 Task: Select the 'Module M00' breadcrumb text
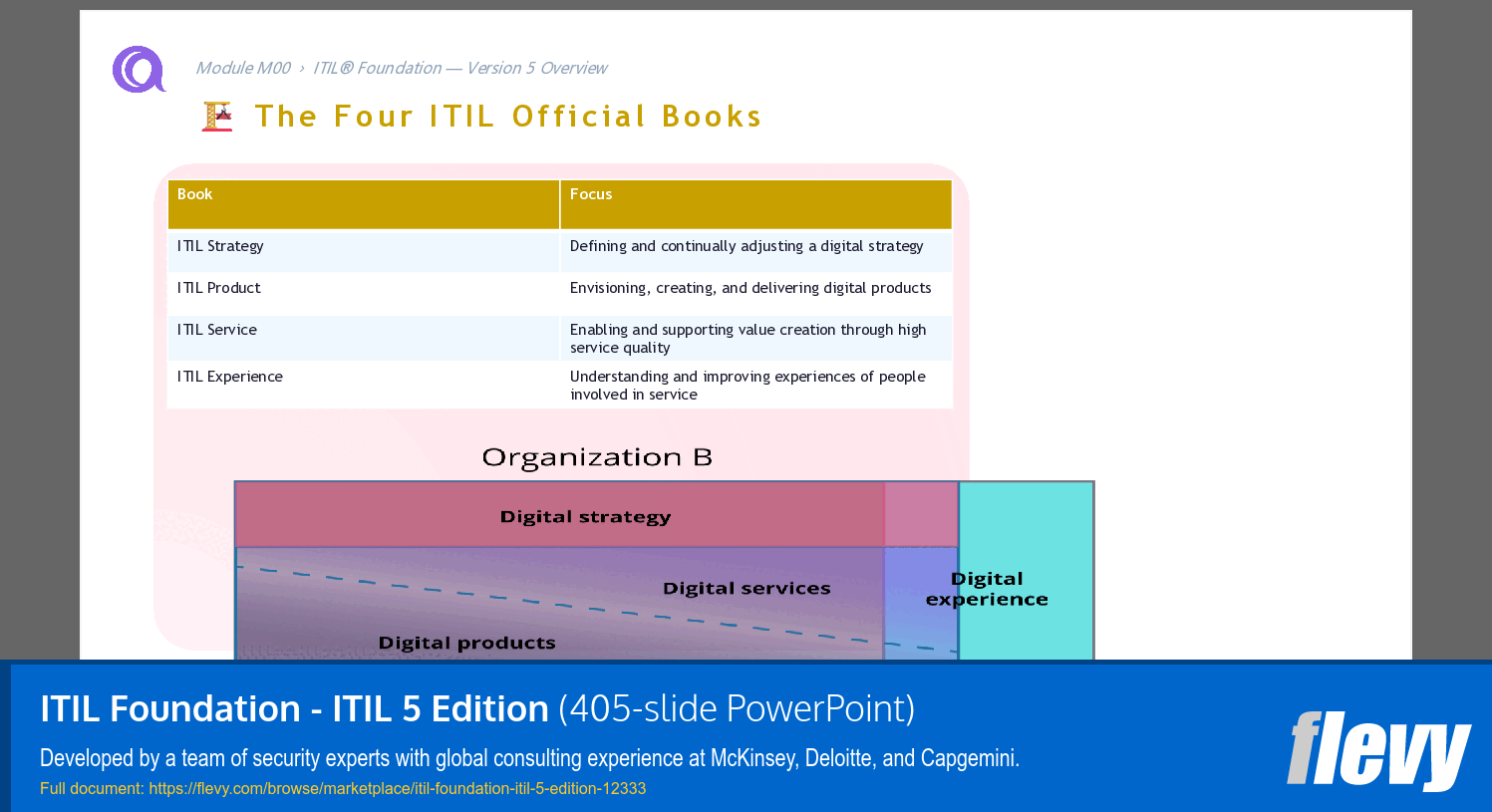pos(242,68)
